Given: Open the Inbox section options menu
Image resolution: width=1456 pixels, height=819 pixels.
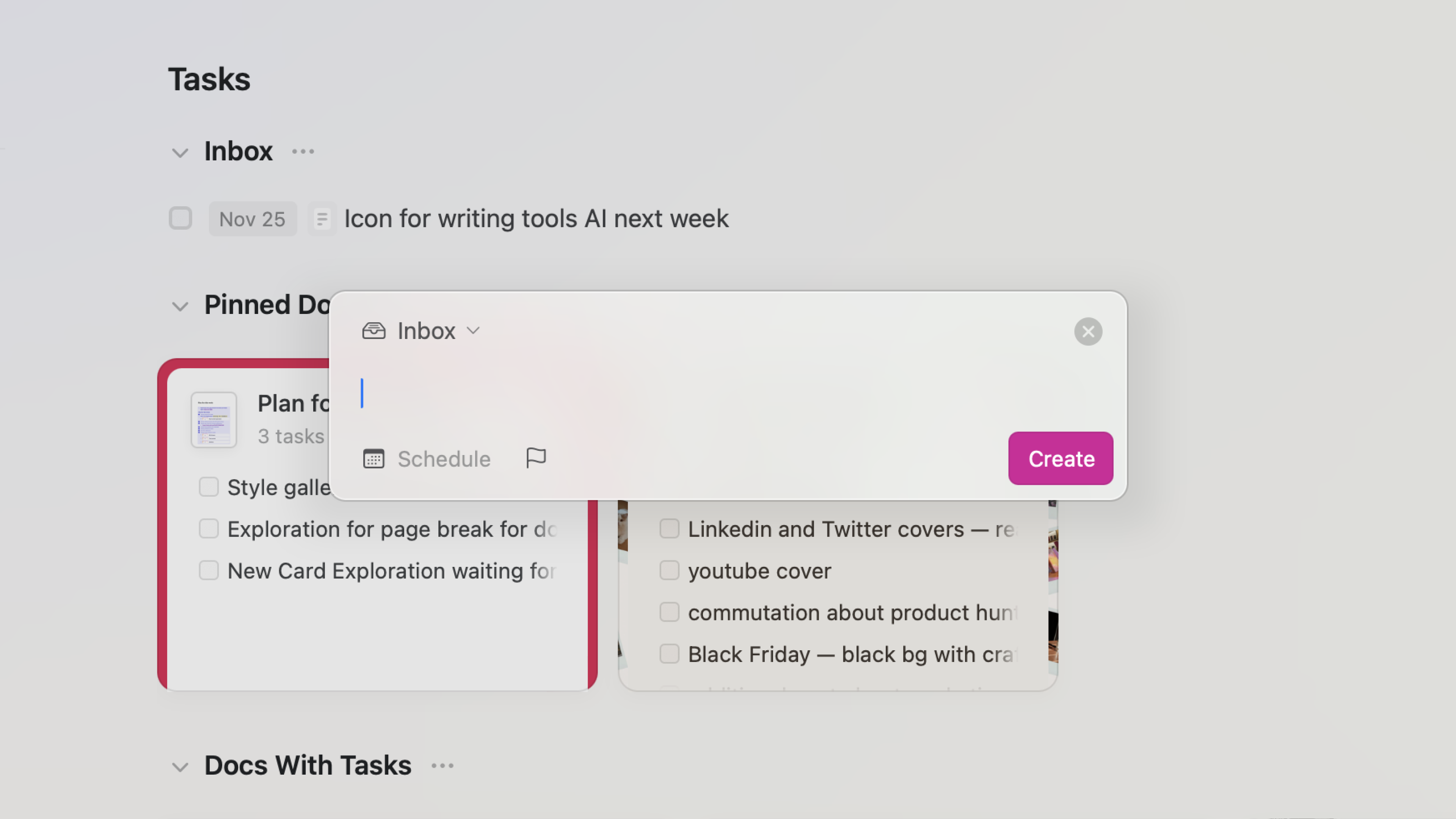Looking at the screenshot, I should pyautogui.click(x=303, y=152).
